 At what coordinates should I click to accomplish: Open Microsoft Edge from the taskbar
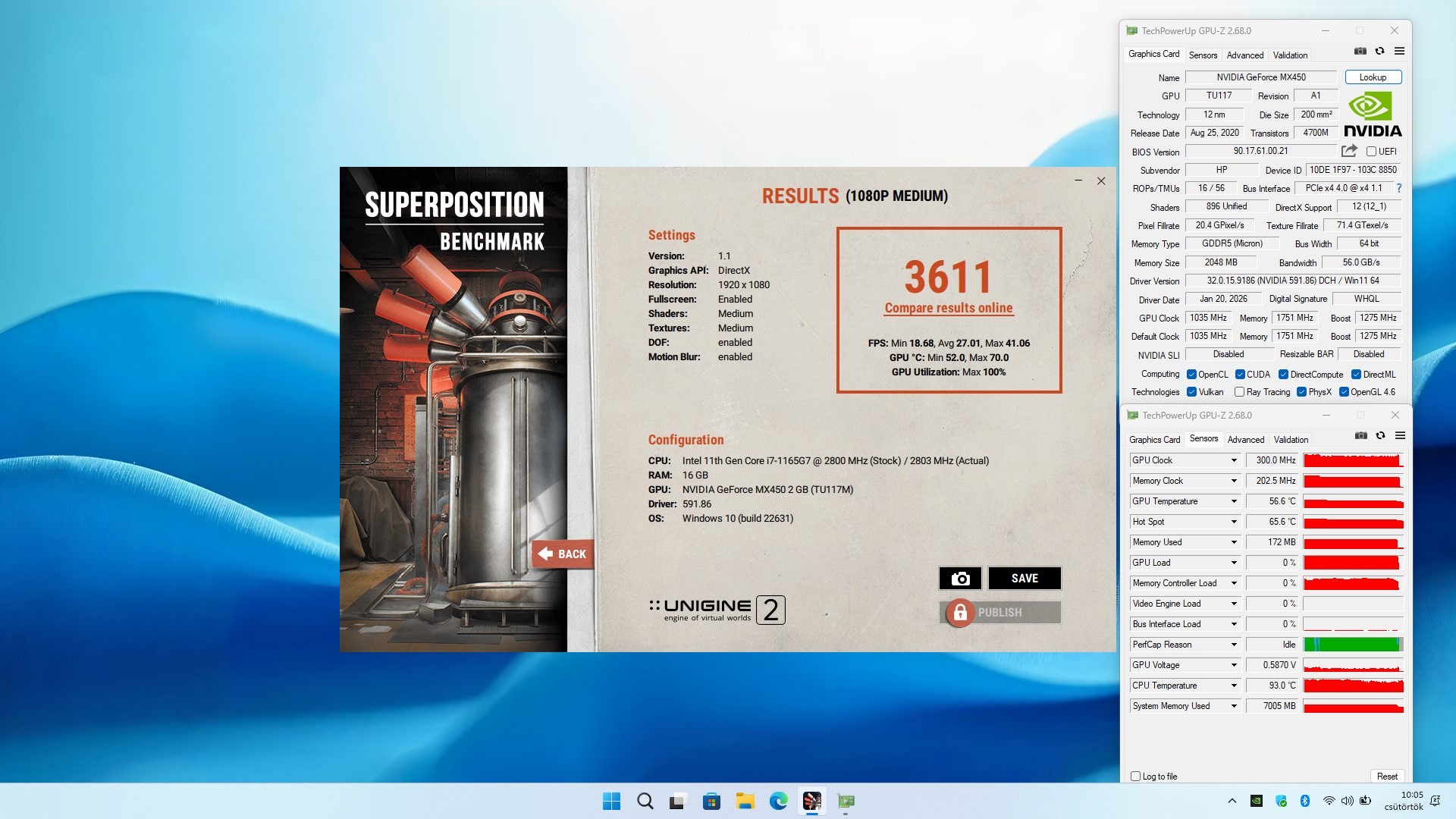(x=778, y=801)
